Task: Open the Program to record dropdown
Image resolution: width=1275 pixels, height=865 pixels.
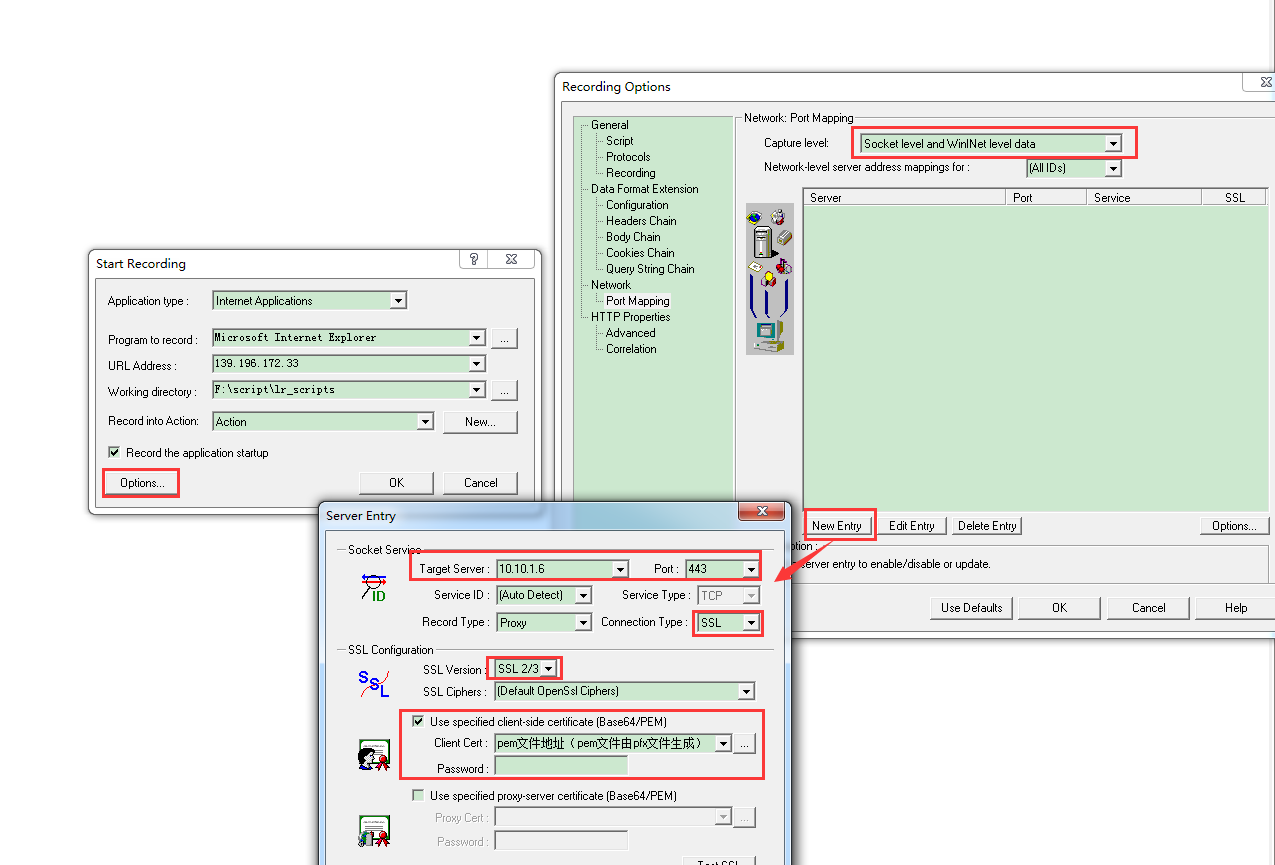Action: coord(477,338)
